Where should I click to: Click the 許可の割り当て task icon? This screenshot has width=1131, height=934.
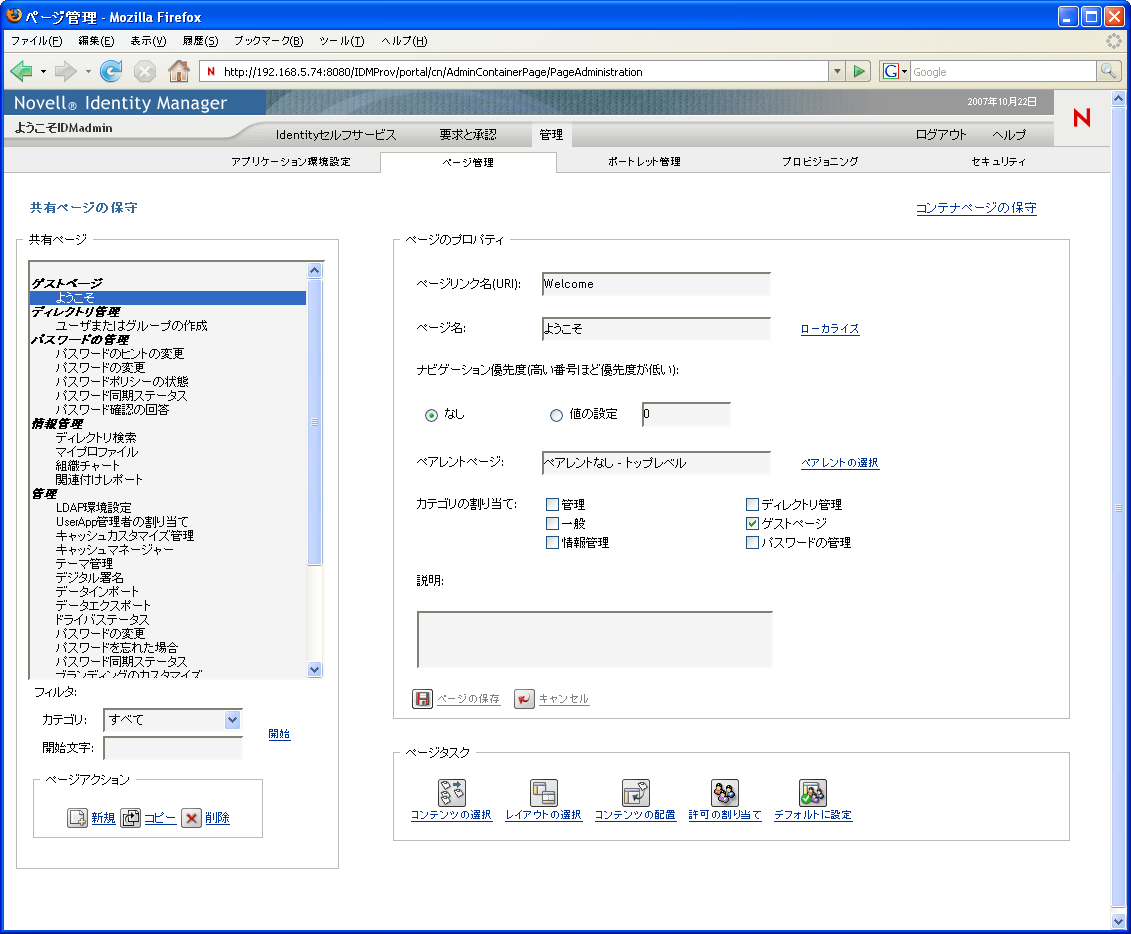pos(725,793)
